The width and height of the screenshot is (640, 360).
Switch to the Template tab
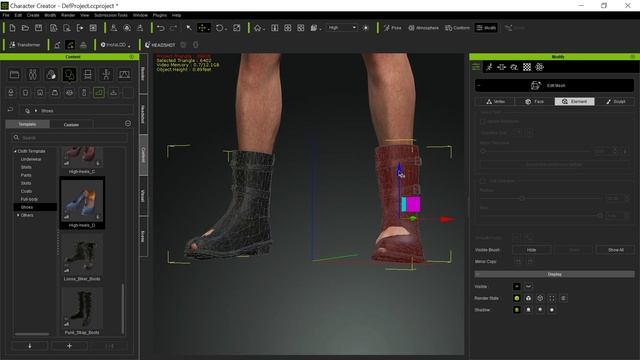pos(27,124)
